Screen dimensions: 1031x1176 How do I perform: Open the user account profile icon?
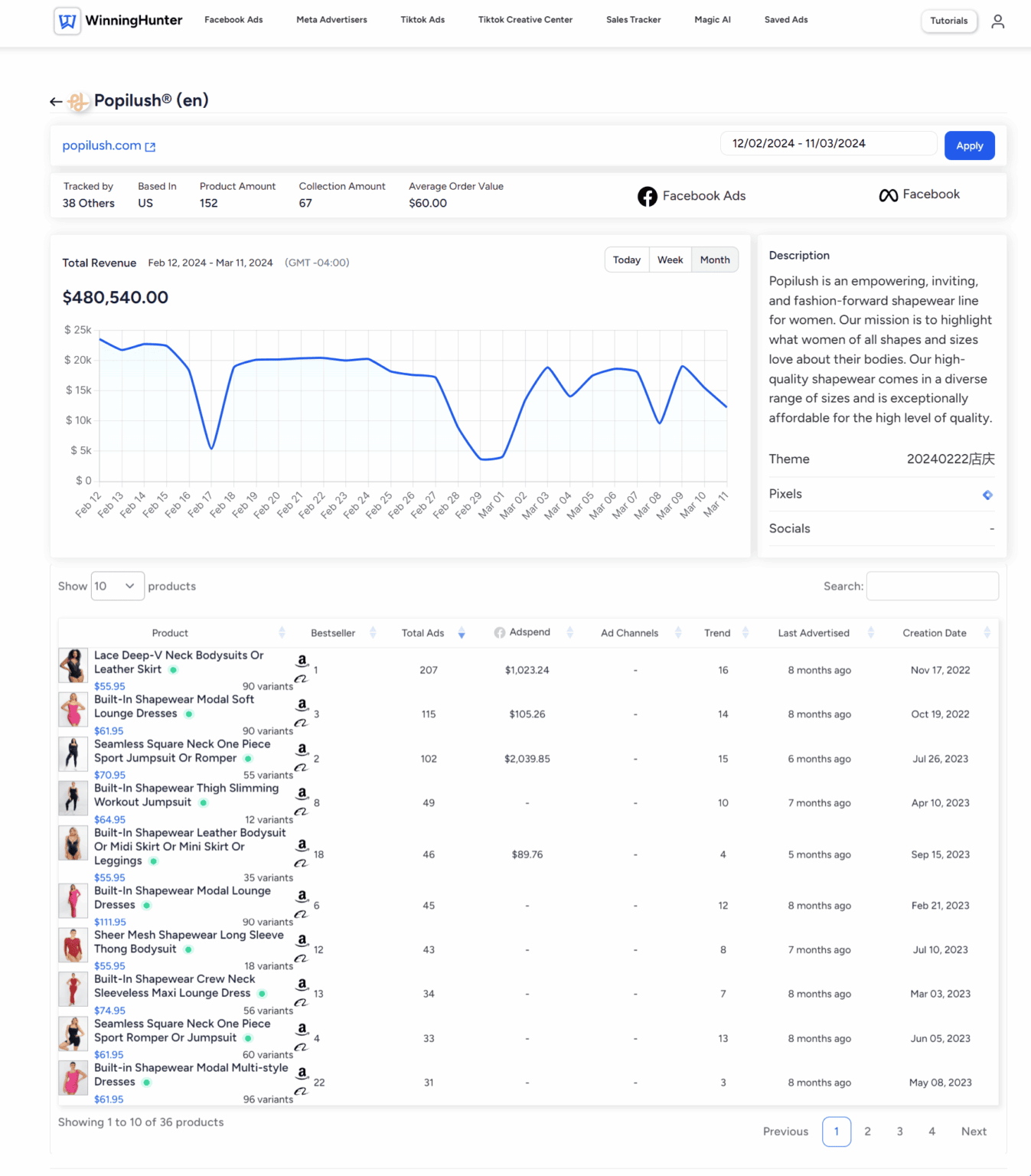click(x=997, y=21)
